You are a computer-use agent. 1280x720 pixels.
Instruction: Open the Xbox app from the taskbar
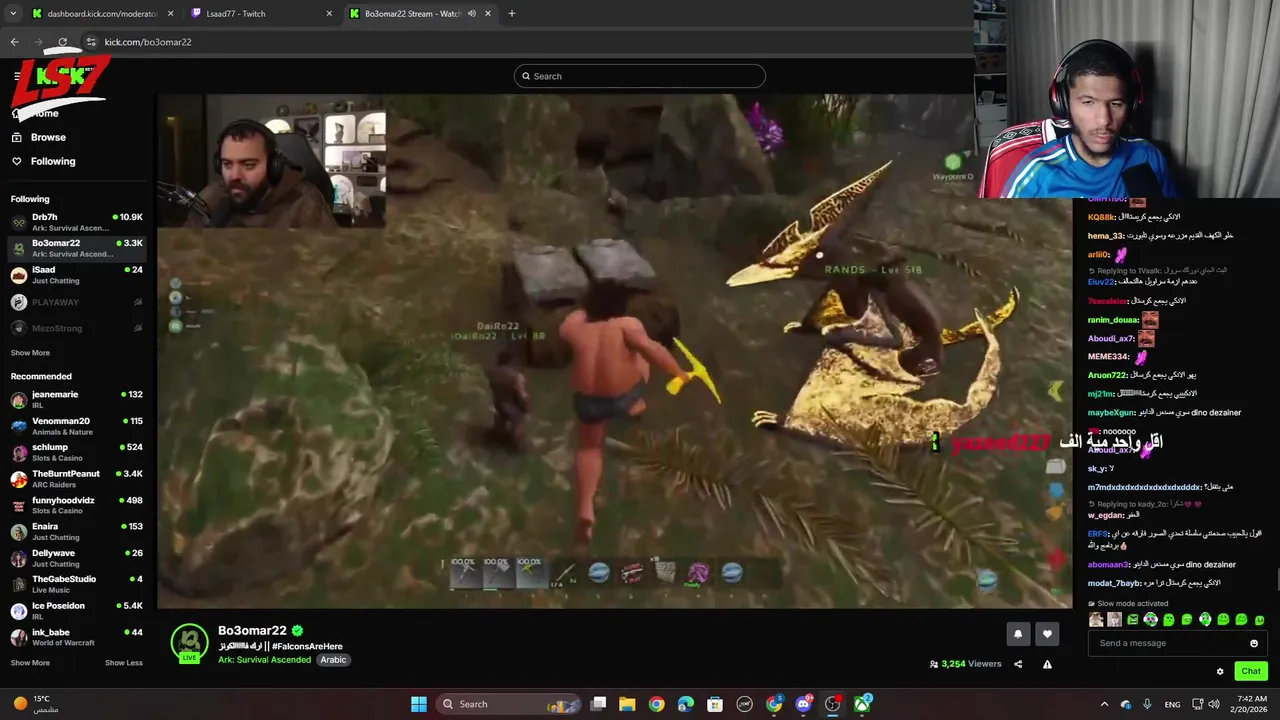pyautogui.click(x=862, y=704)
